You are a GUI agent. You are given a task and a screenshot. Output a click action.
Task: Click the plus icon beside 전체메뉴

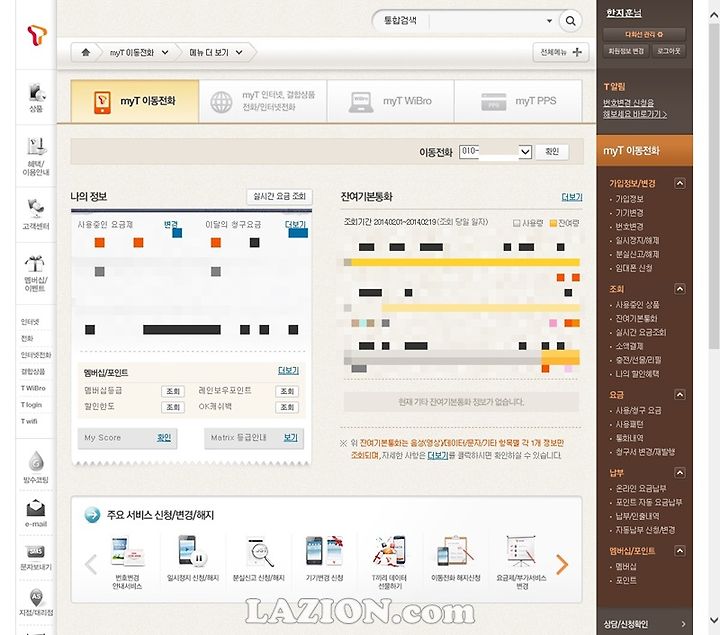pyautogui.click(x=577, y=52)
